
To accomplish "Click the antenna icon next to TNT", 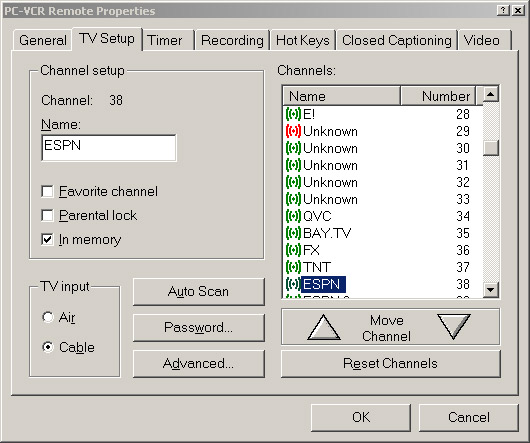I will (293, 267).
